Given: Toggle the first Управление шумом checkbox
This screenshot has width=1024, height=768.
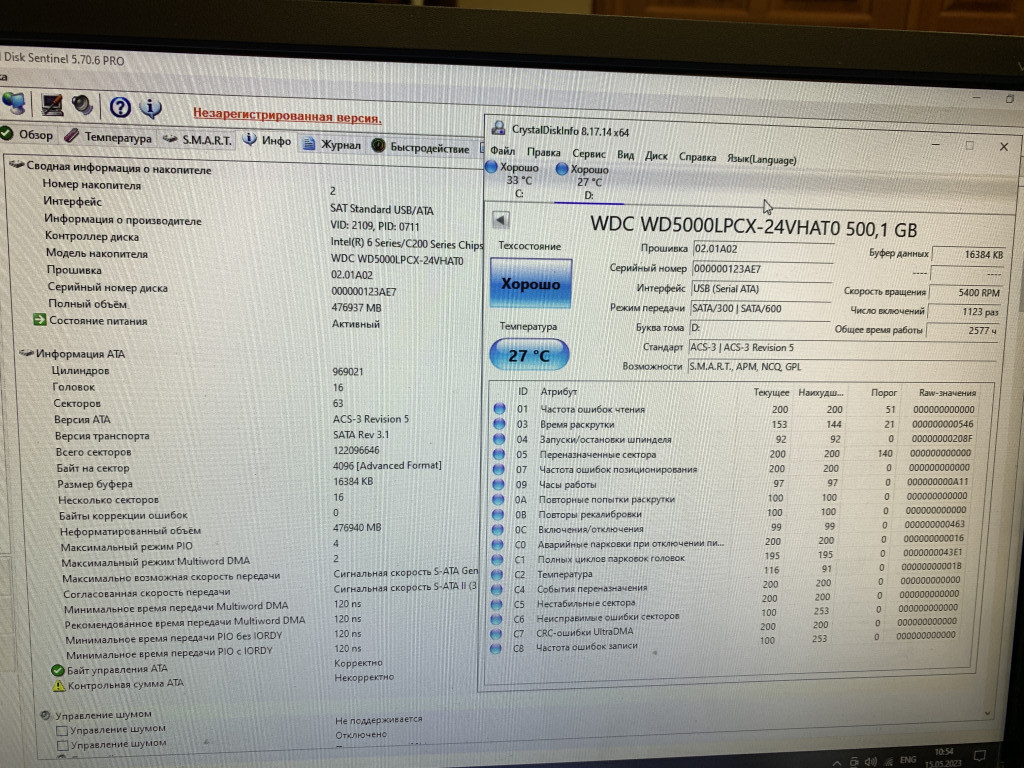Looking at the screenshot, I should (62, 730).
